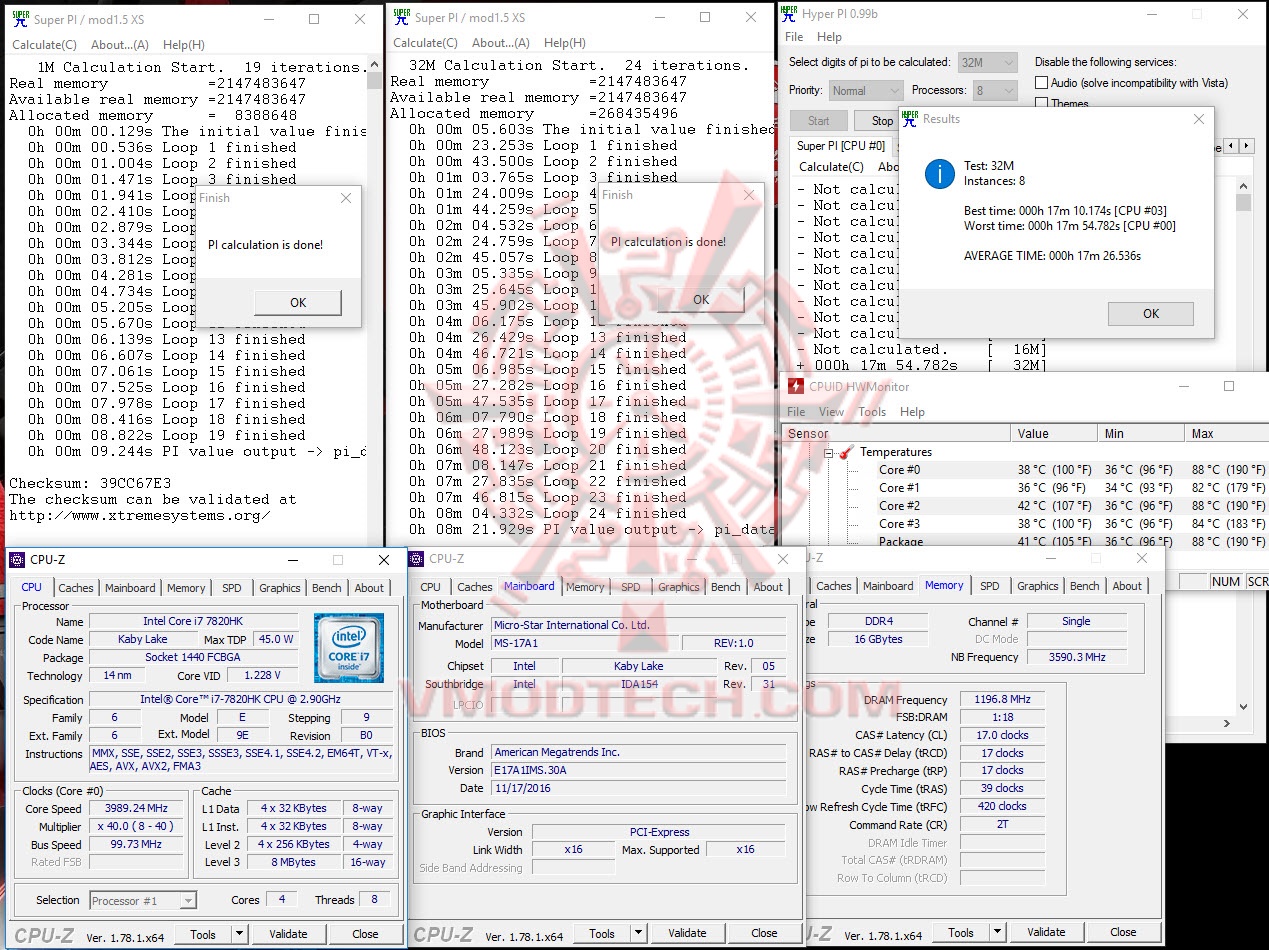The image size is (1269, 950).
Task: Click the CPU-Z processor window title icon
Action: coord(17,560)
